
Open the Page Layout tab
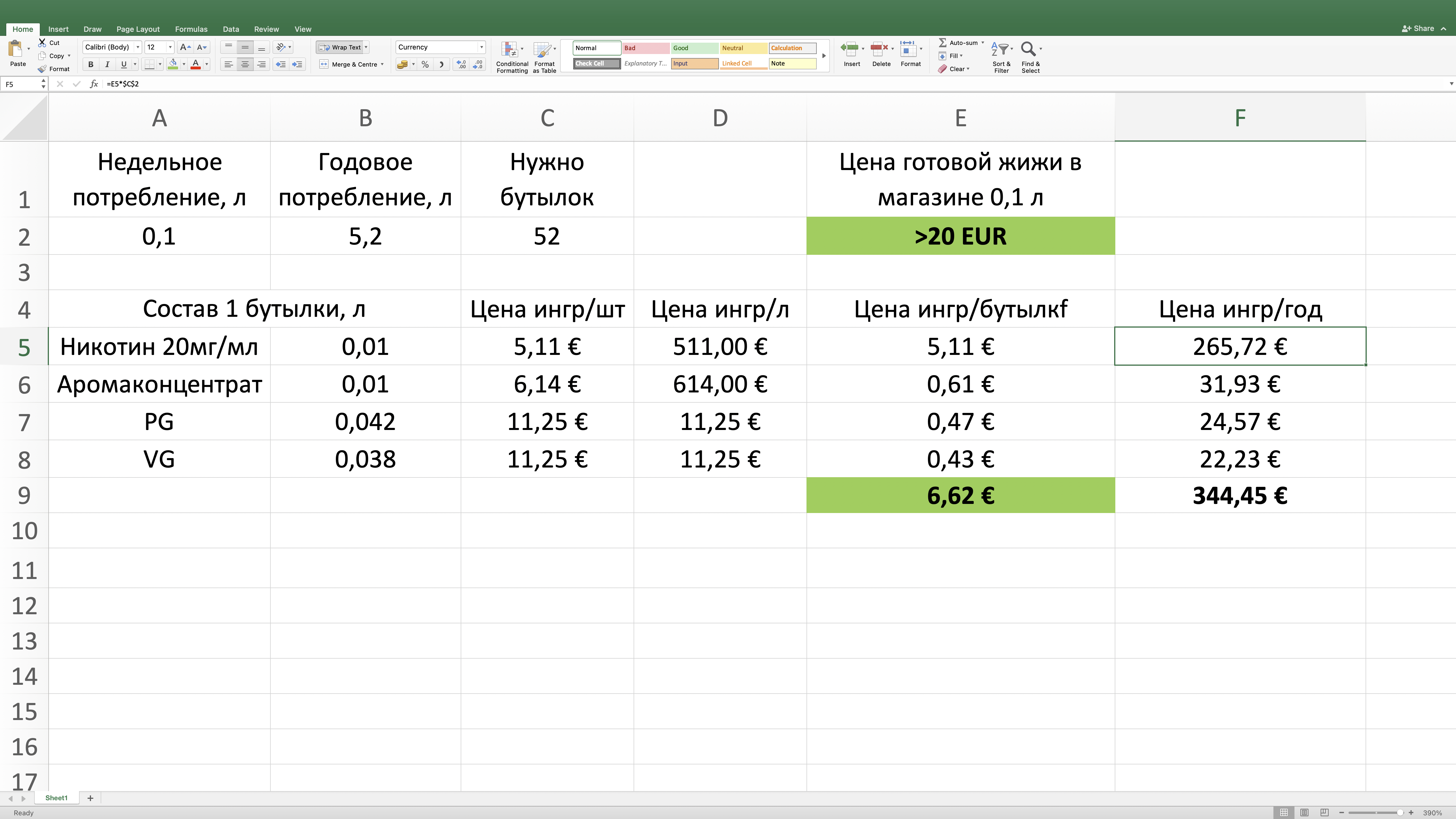pos(138,29)
